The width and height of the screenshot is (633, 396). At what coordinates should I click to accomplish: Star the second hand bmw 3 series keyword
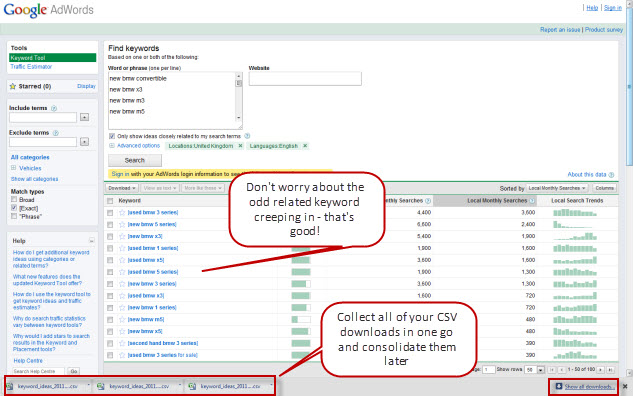[x=122, y=344]
